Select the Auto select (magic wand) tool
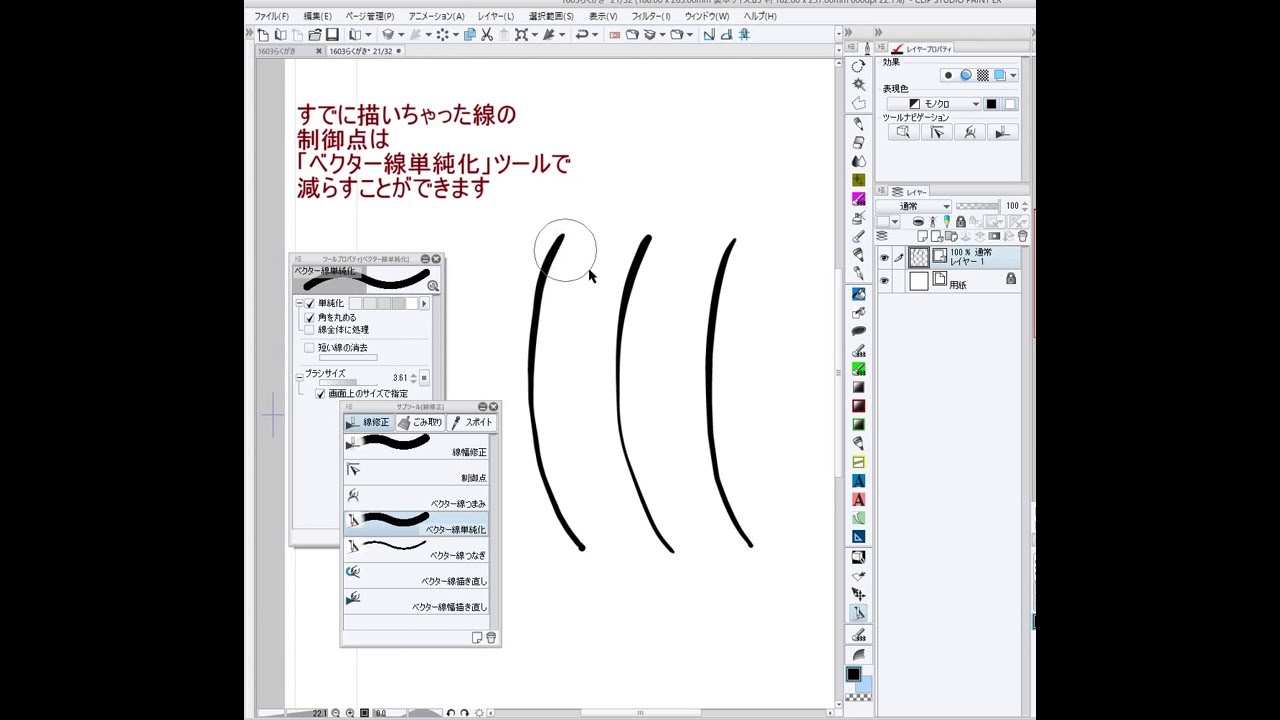Viewport: 1280px width, 720px height. click(x=858, y=85)
